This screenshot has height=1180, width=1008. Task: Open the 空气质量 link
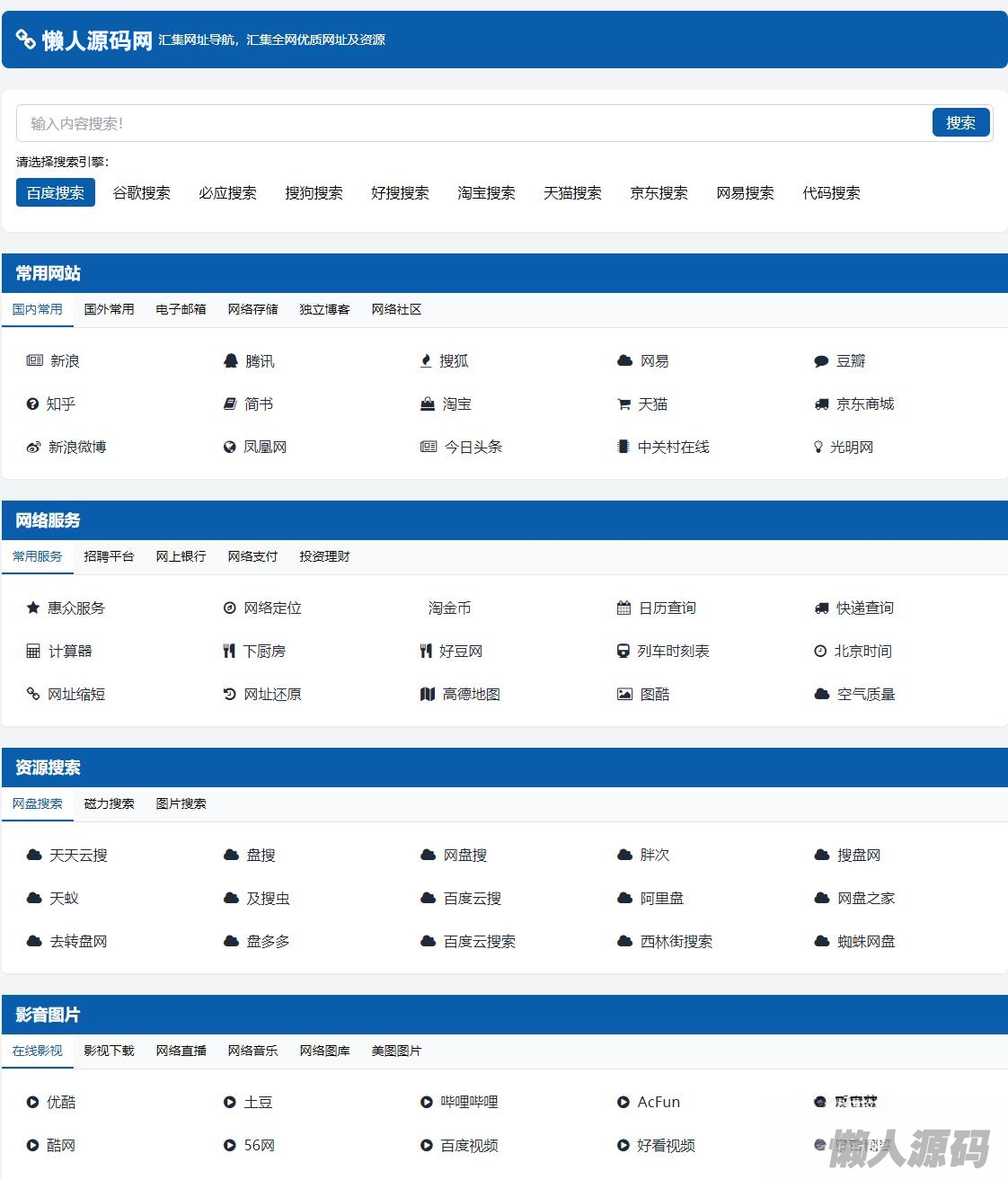[x=866, y=695]
